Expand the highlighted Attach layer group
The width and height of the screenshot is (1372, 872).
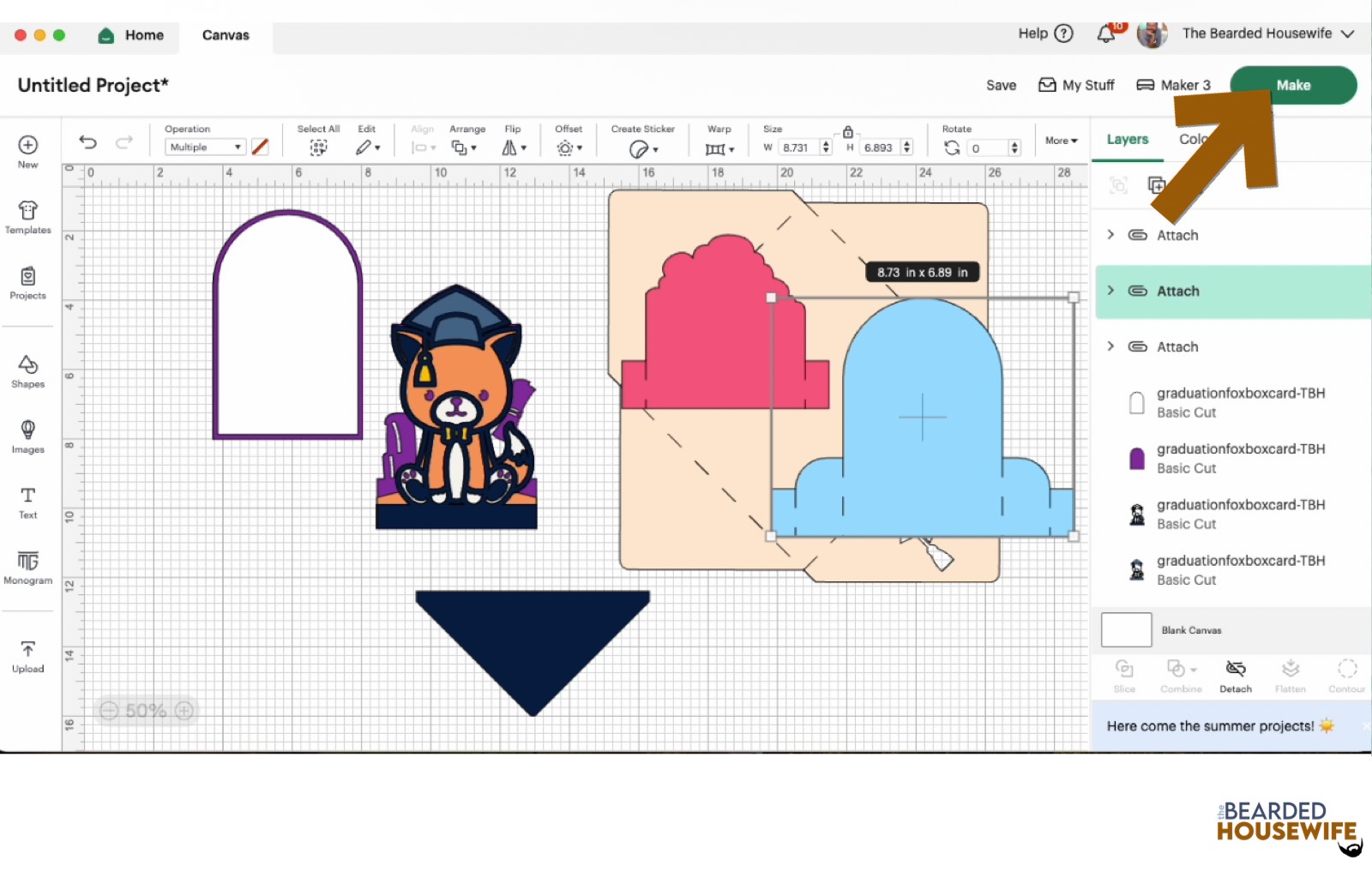click(x=1110, y=291)
